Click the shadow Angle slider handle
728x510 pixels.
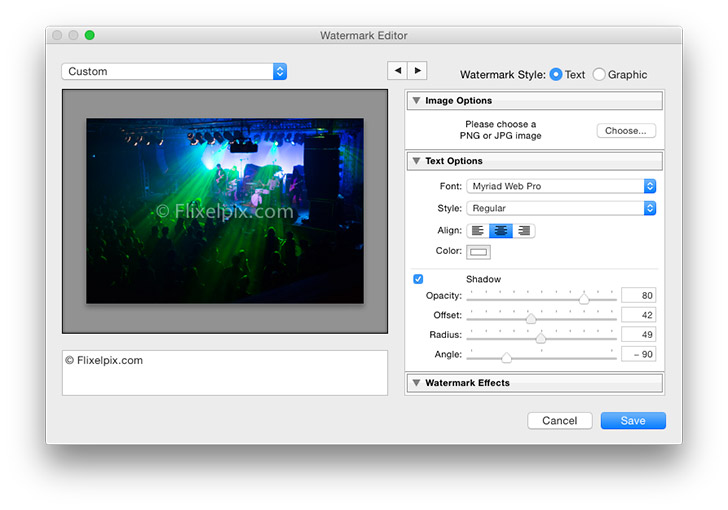(507, 357)
